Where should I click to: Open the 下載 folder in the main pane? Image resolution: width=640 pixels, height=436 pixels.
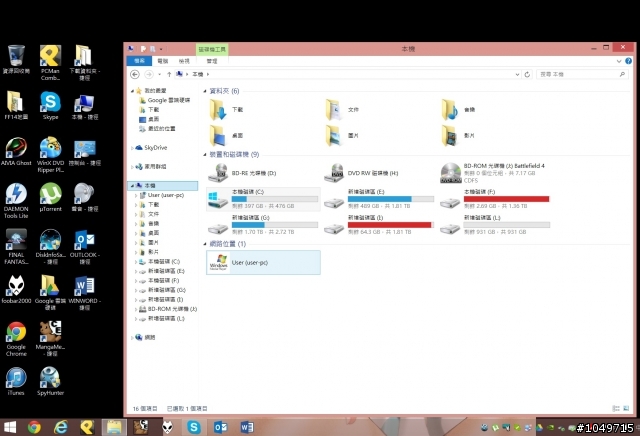point(226,109)
